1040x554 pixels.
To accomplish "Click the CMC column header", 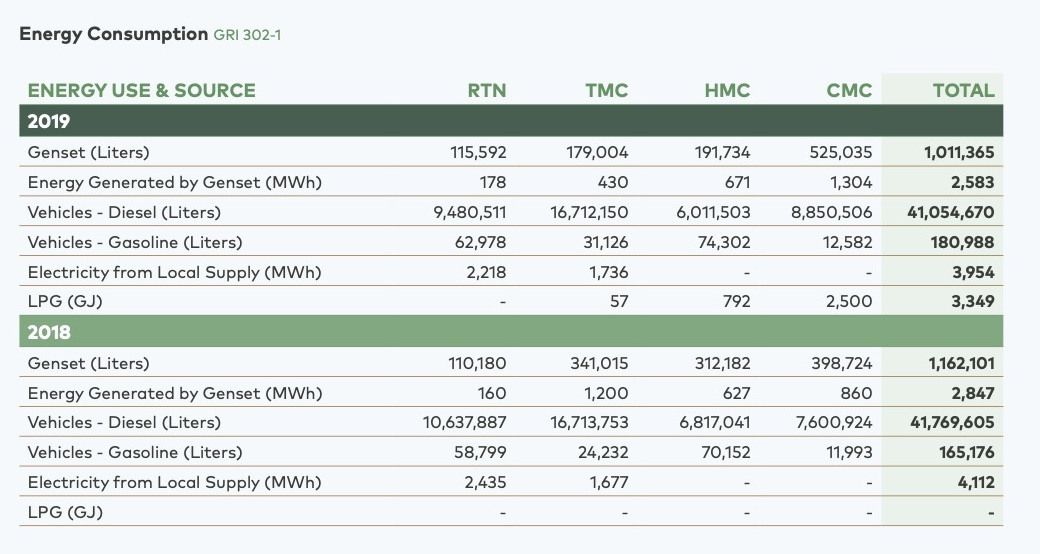I will 849,90.
